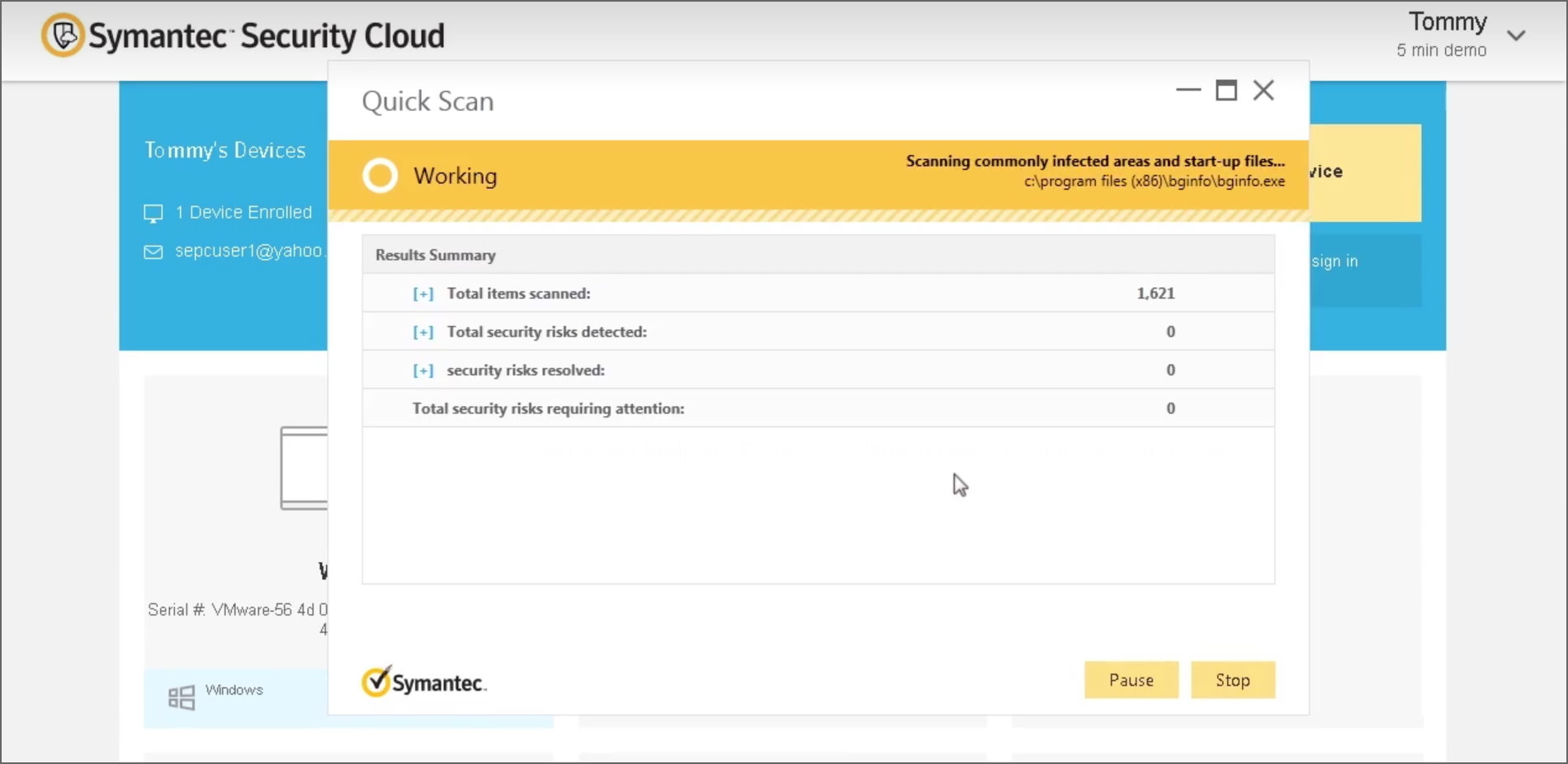Expand the Total items scanned row
Screen dimensions: 1568x764
click(x=423, y=294)
